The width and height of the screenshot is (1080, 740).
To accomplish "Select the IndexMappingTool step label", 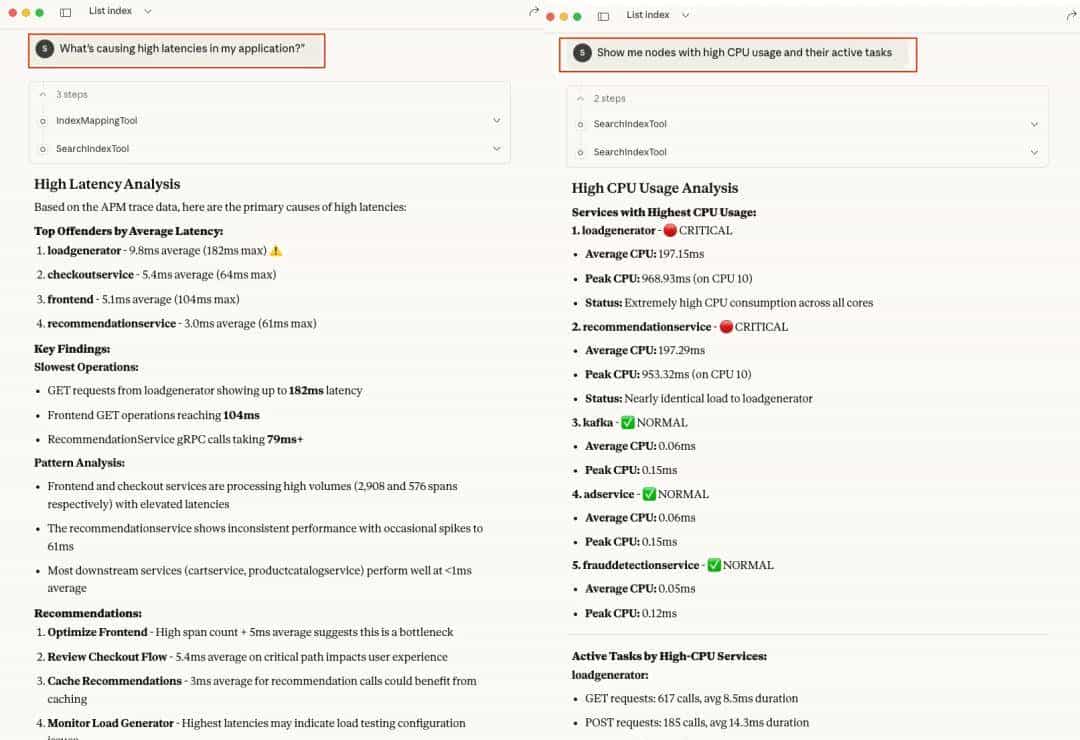I will (x=96, y=121).
